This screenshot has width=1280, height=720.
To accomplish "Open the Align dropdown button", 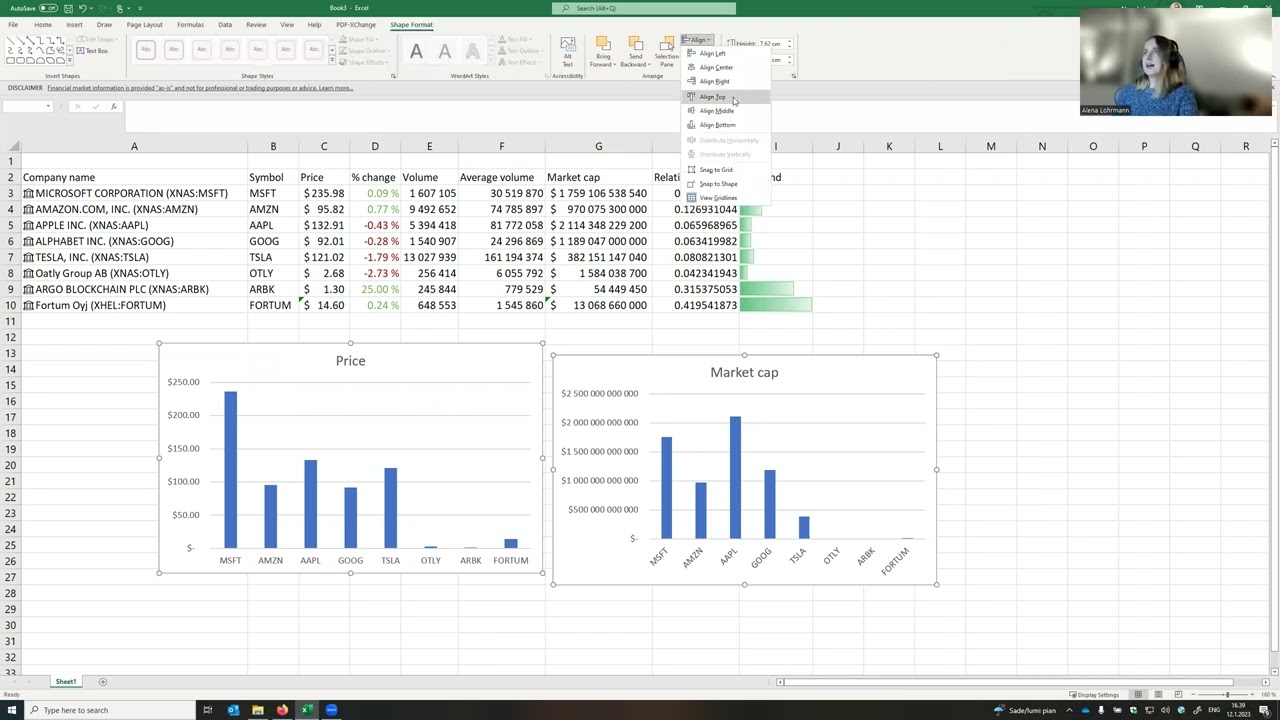I will (x=697, y=40).
